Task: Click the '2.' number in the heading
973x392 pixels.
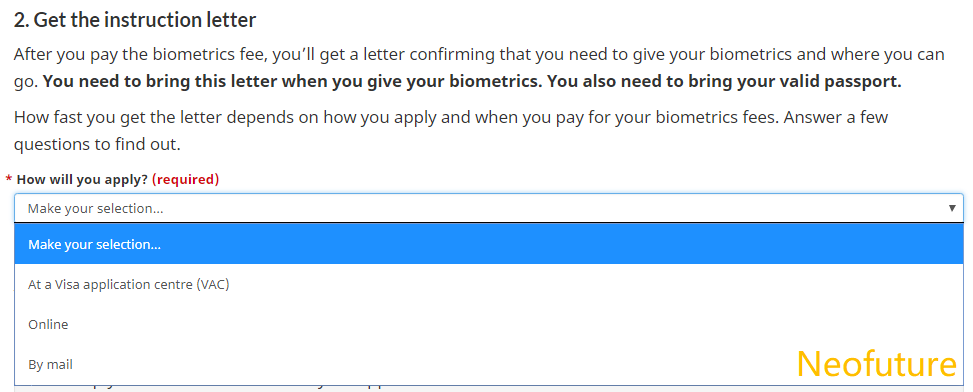Action: (x=21, y=20)
